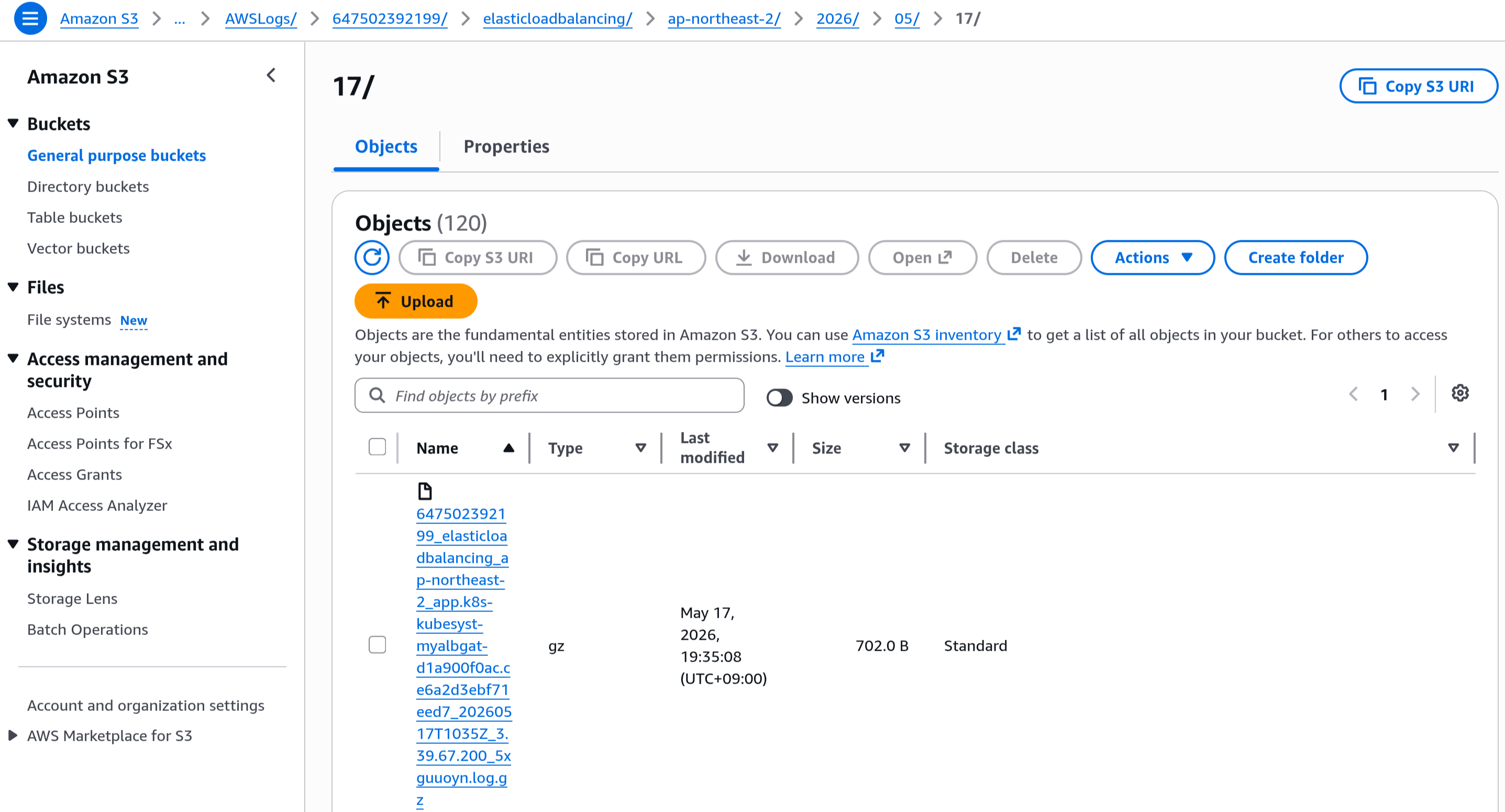Open Access Points for FSx
This screenshot has height=812, width=1505.
100,443
